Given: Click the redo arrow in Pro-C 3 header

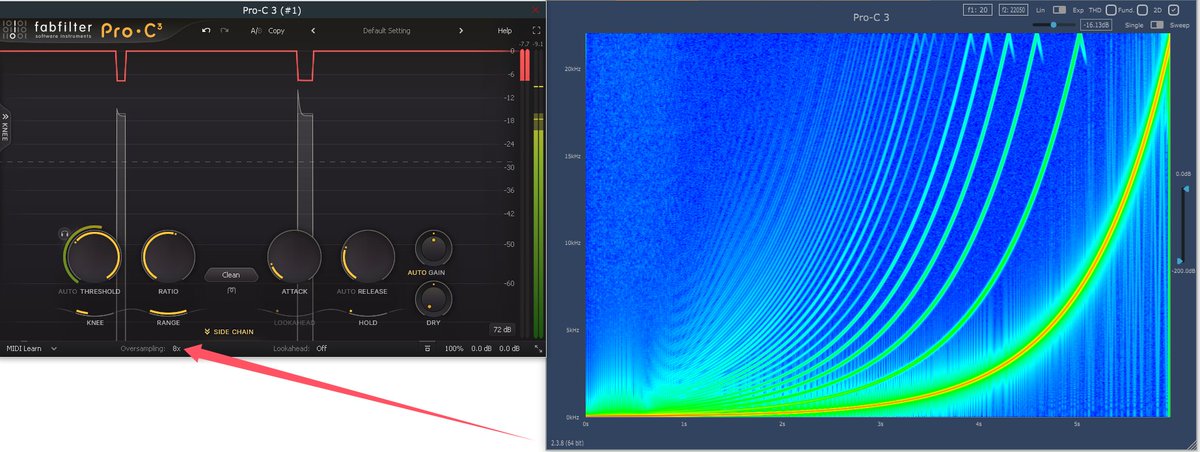Looking at the screenshot, I should tap(225, 31).
